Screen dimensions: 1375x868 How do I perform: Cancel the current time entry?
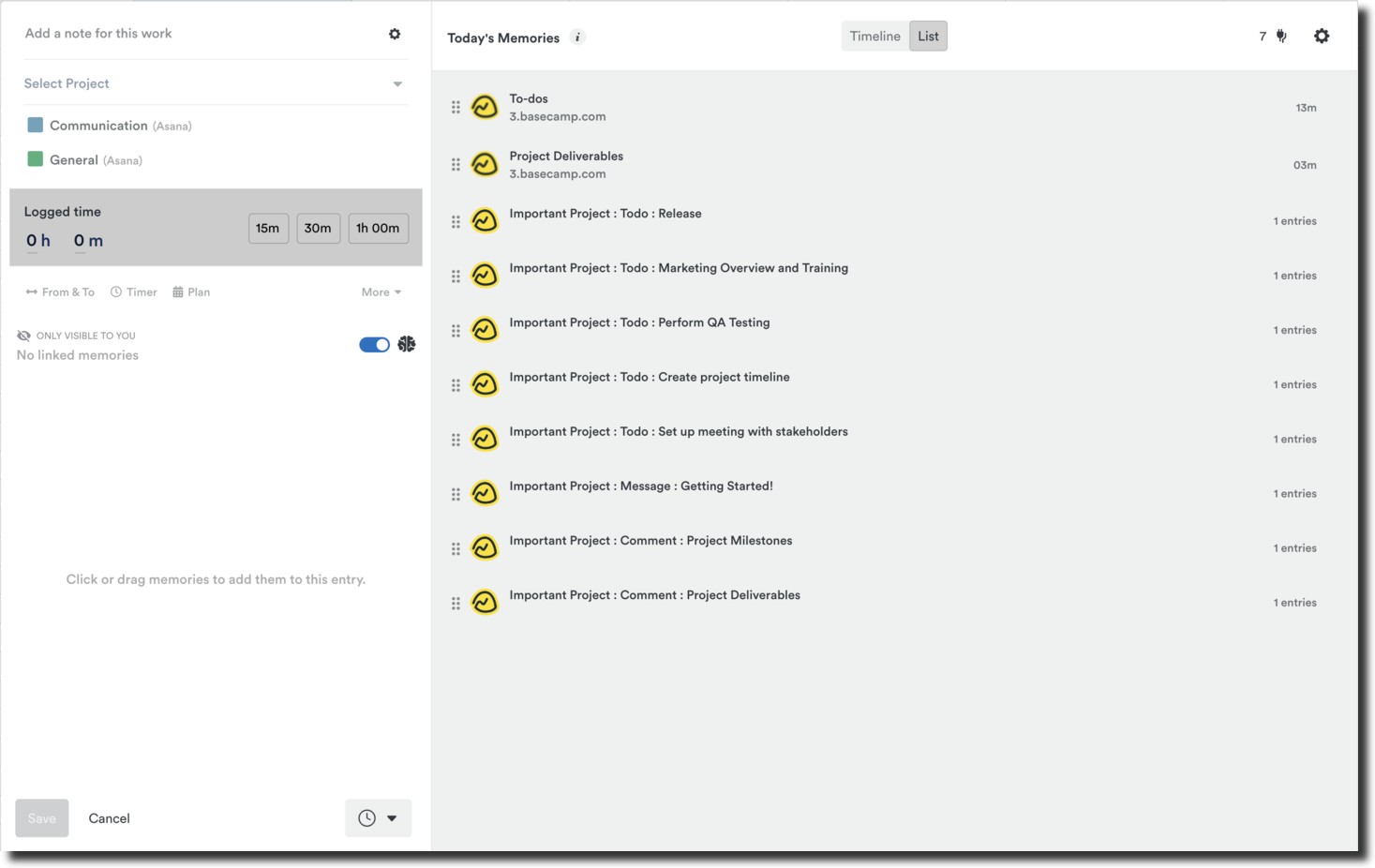click(x=109, y=817)
